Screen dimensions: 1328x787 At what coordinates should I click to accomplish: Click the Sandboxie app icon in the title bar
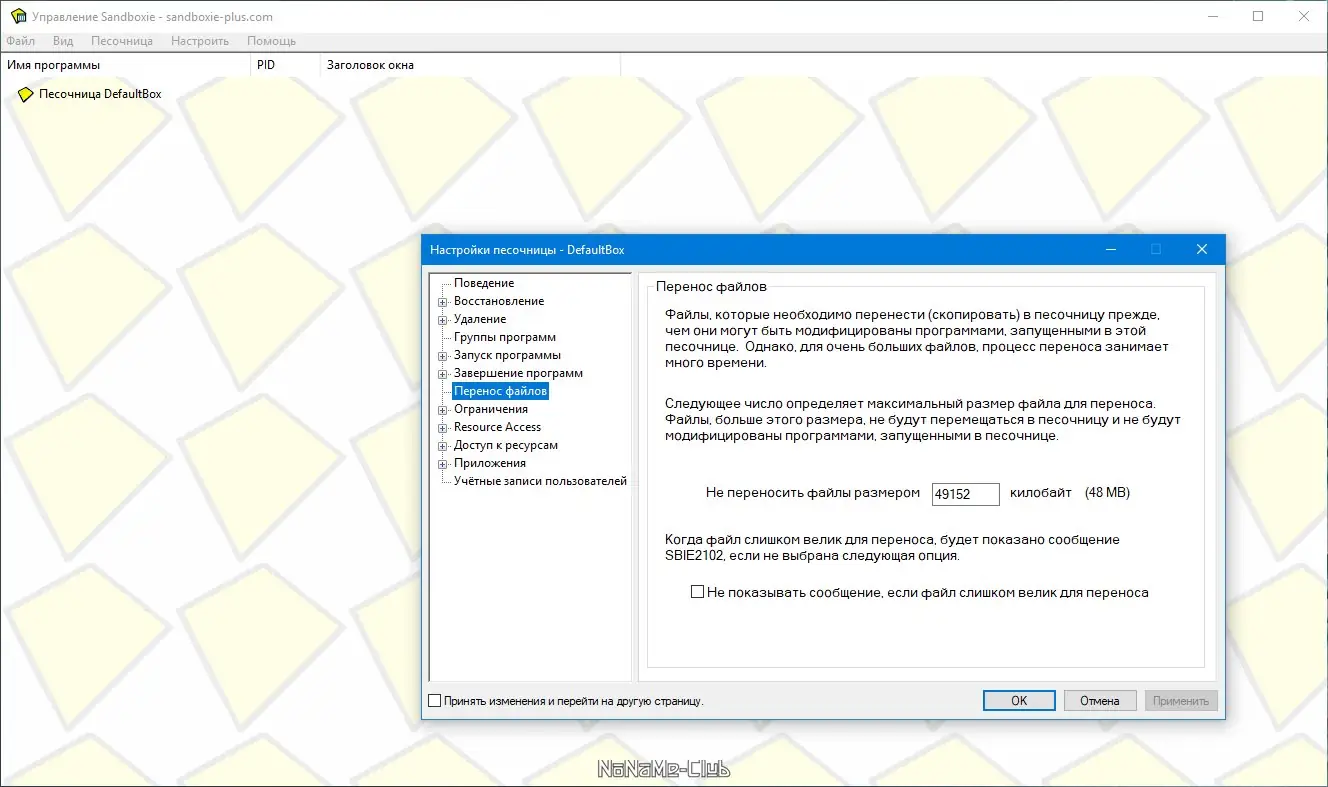click(17, 16)
